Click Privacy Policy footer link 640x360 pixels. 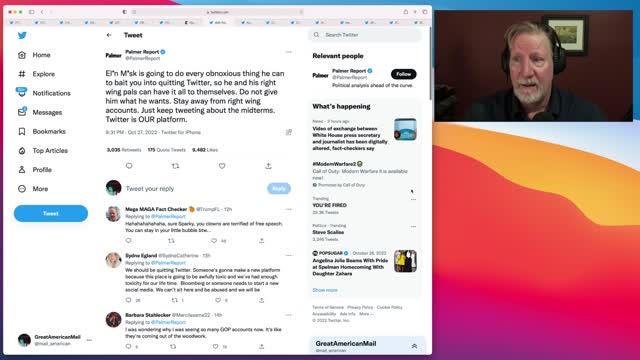tap(360, 307)
